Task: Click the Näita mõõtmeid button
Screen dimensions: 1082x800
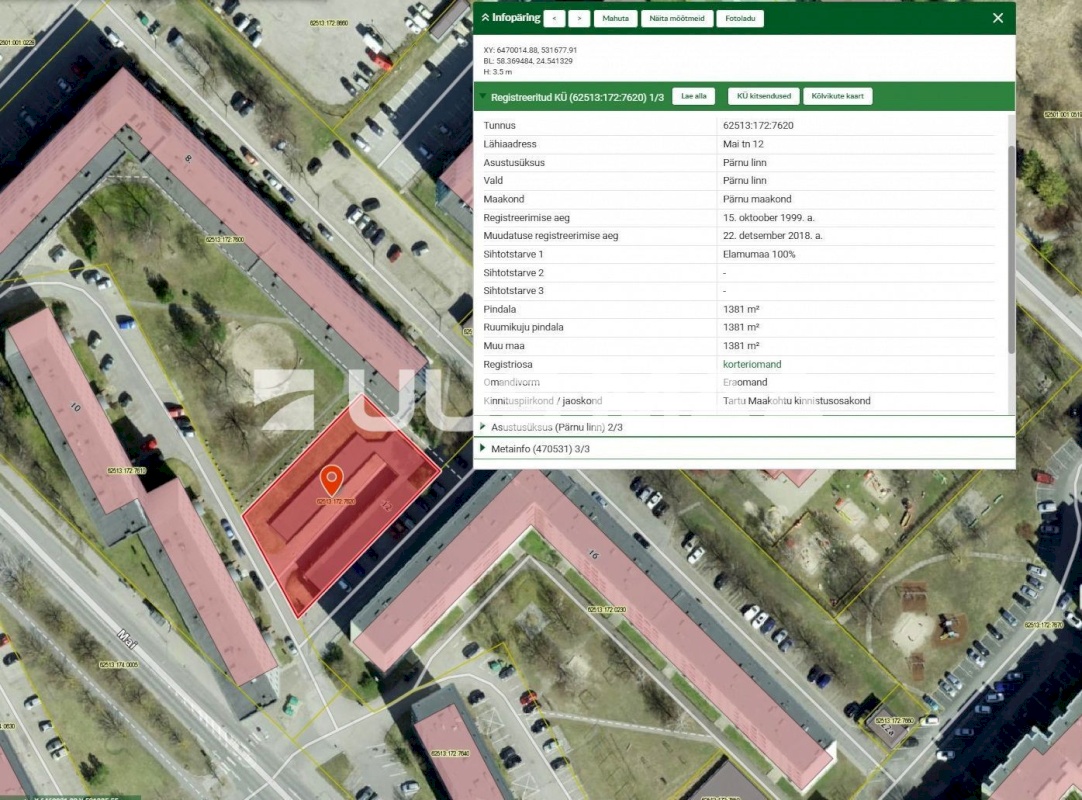Action: (677, 19)
